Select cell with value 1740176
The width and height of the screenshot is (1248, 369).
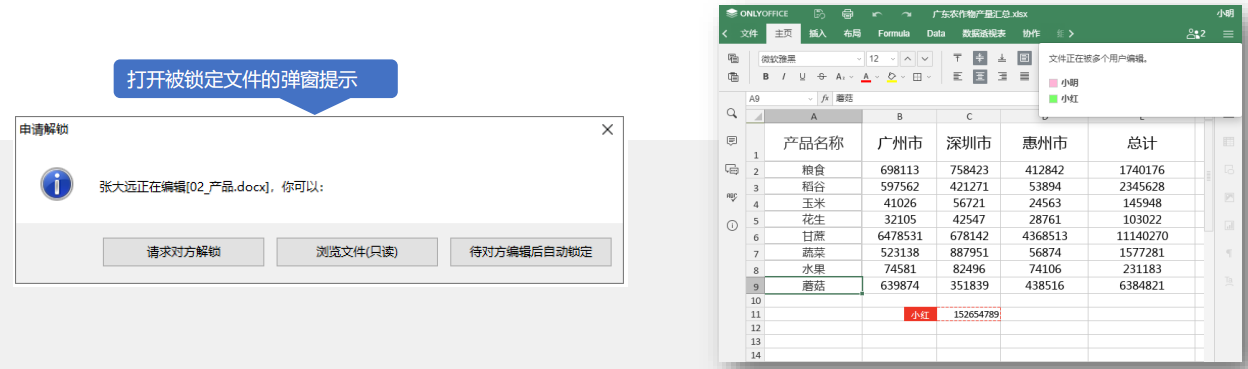(x=1141, y=170)
